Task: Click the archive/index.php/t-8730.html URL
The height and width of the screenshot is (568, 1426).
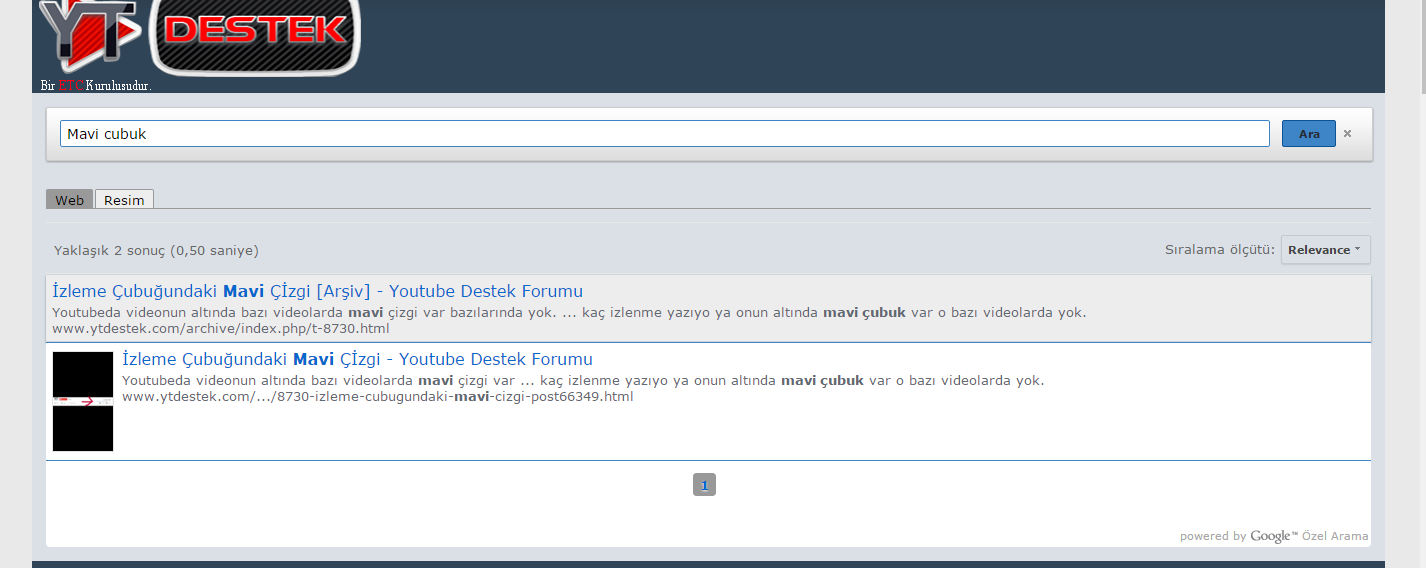Action: click(x=220, y=328)
